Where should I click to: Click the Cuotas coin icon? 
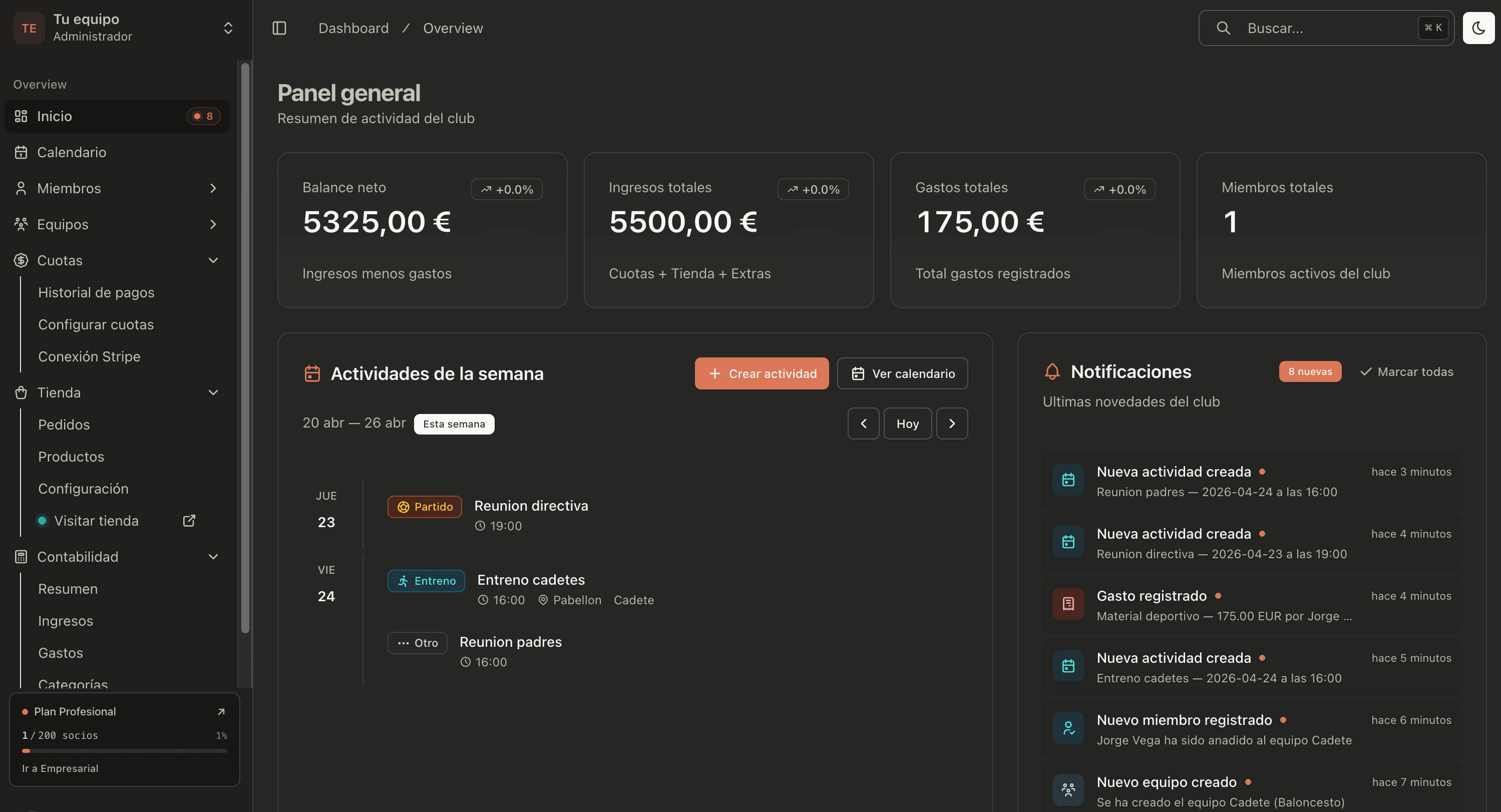(21, 260)
